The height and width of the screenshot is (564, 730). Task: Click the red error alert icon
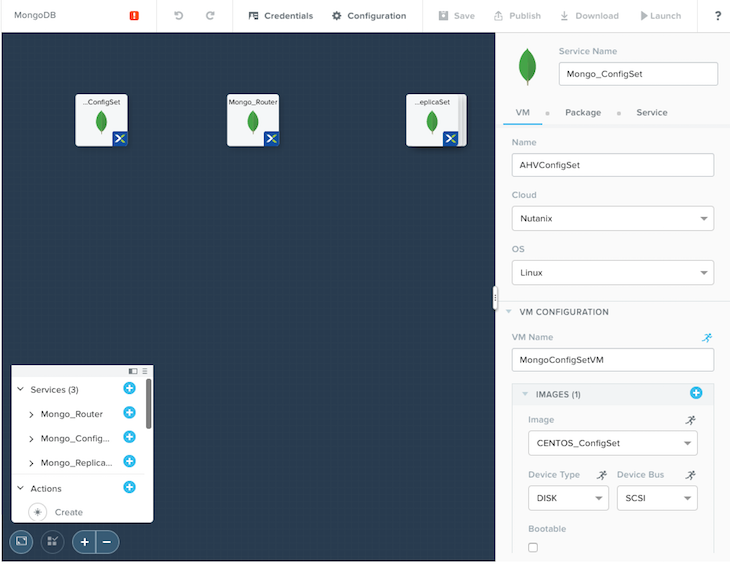pyautogui.click(x=134, y=16)
